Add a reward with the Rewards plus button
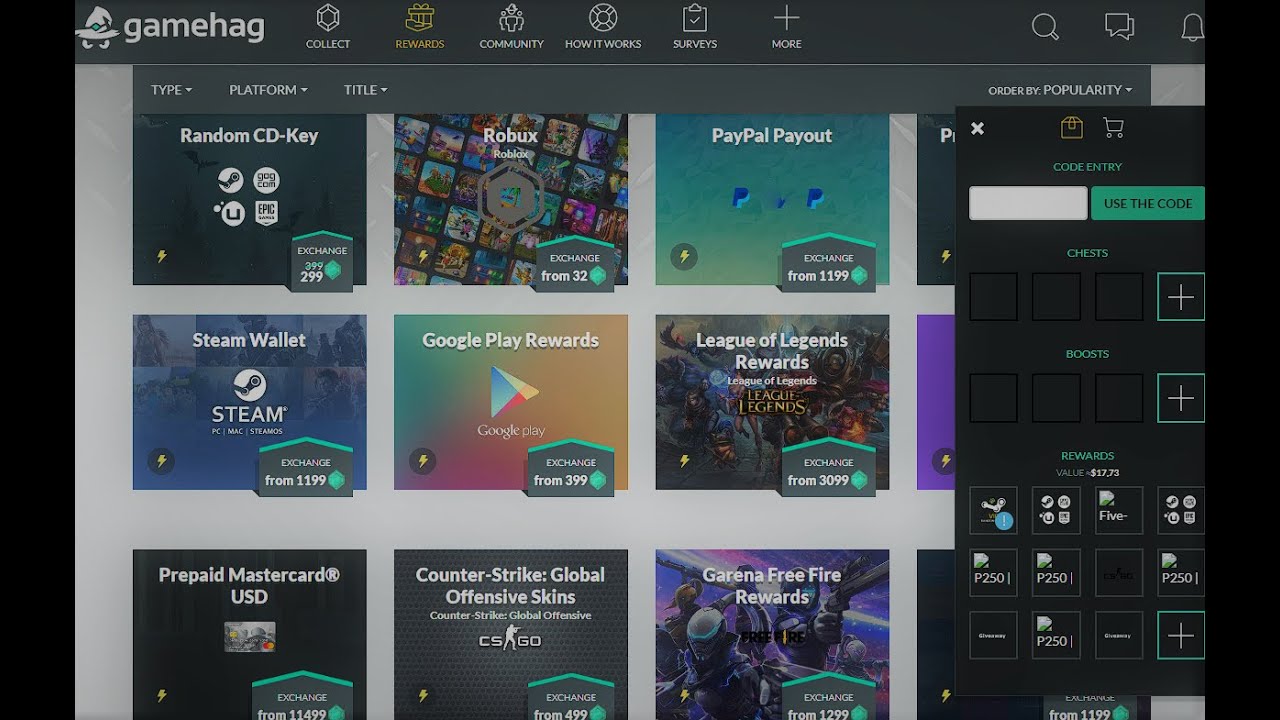 coord(1181,636)
